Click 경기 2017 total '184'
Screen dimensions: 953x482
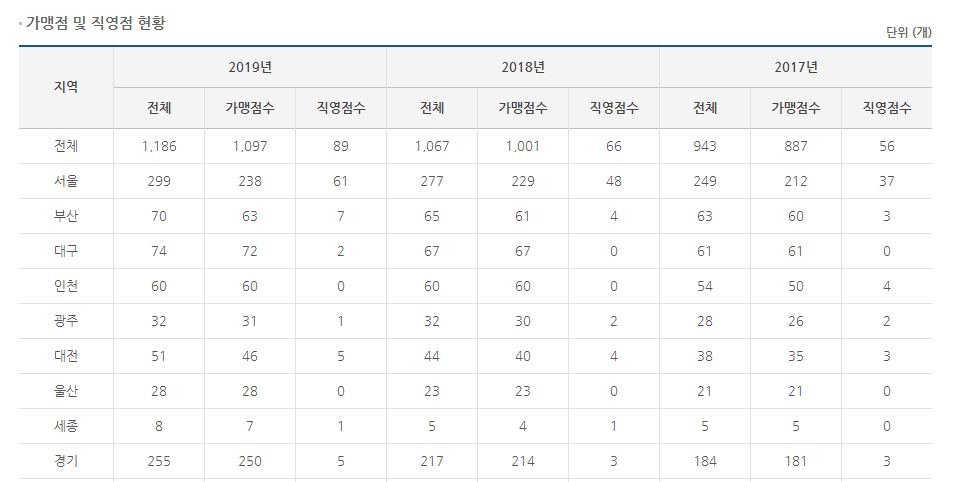(x=705, y=461)
